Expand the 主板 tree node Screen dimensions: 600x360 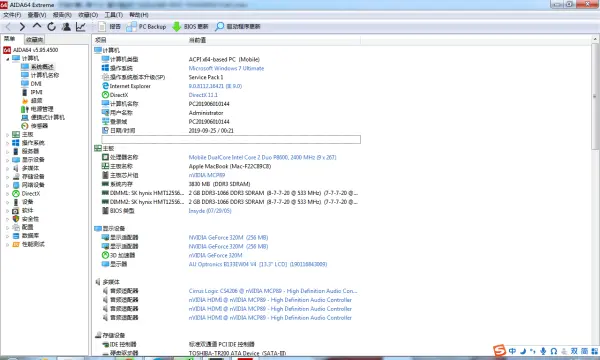(x=7, y=135)
